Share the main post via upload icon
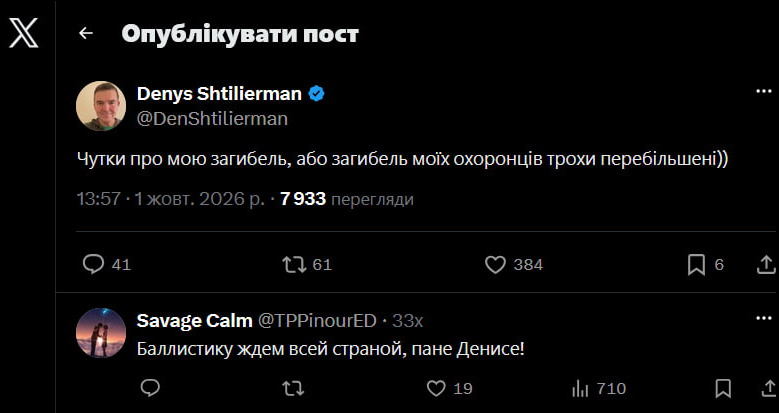Image resolution: width=779 pixels, height=413 pixels. click(766, 265)
